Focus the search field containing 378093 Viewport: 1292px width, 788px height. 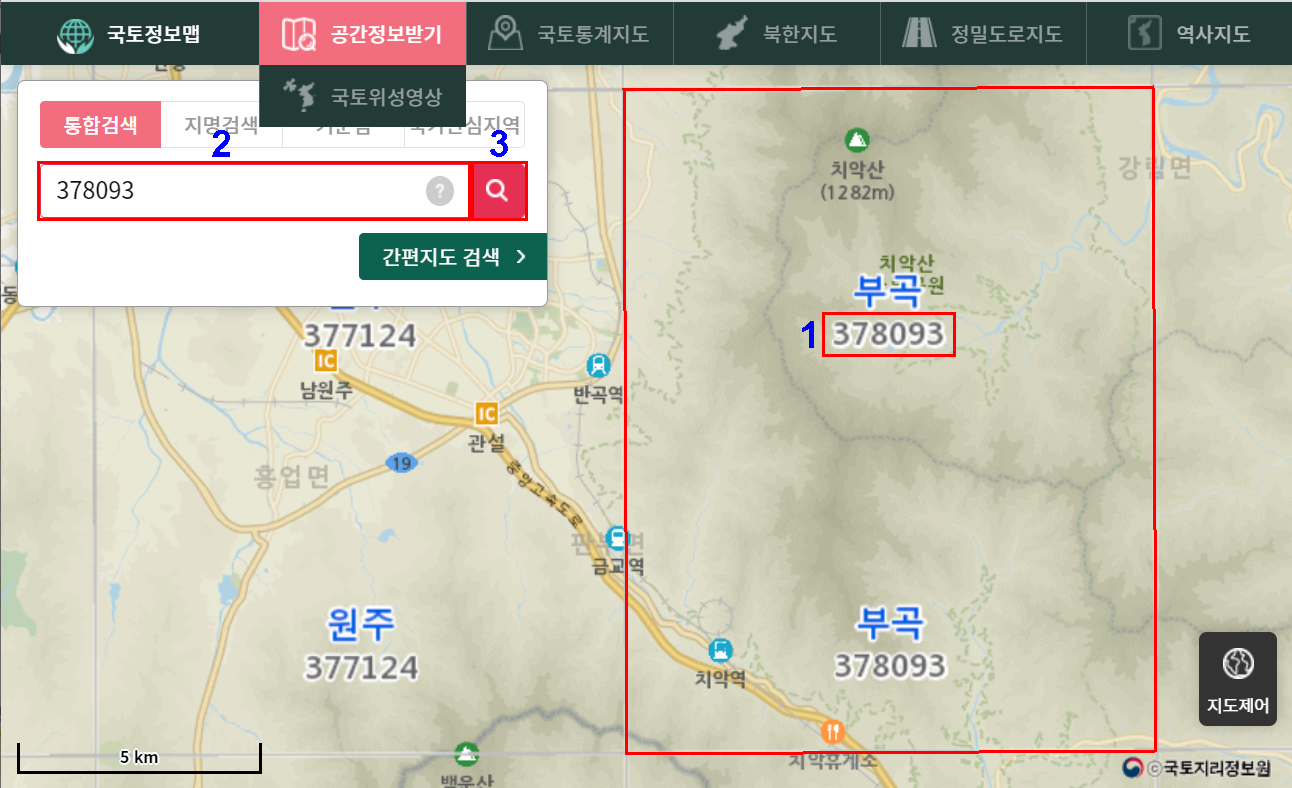coord(254,191)
